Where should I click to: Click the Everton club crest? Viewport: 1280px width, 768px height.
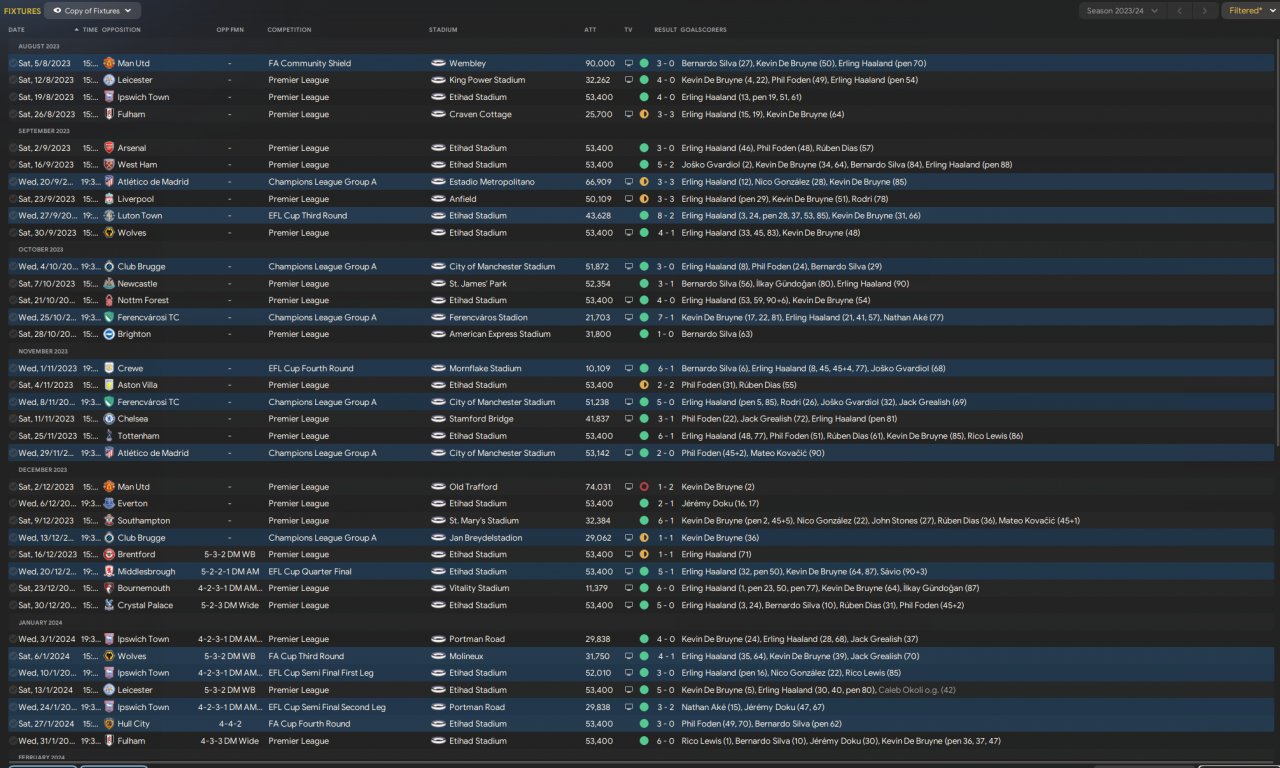[109, 504]
